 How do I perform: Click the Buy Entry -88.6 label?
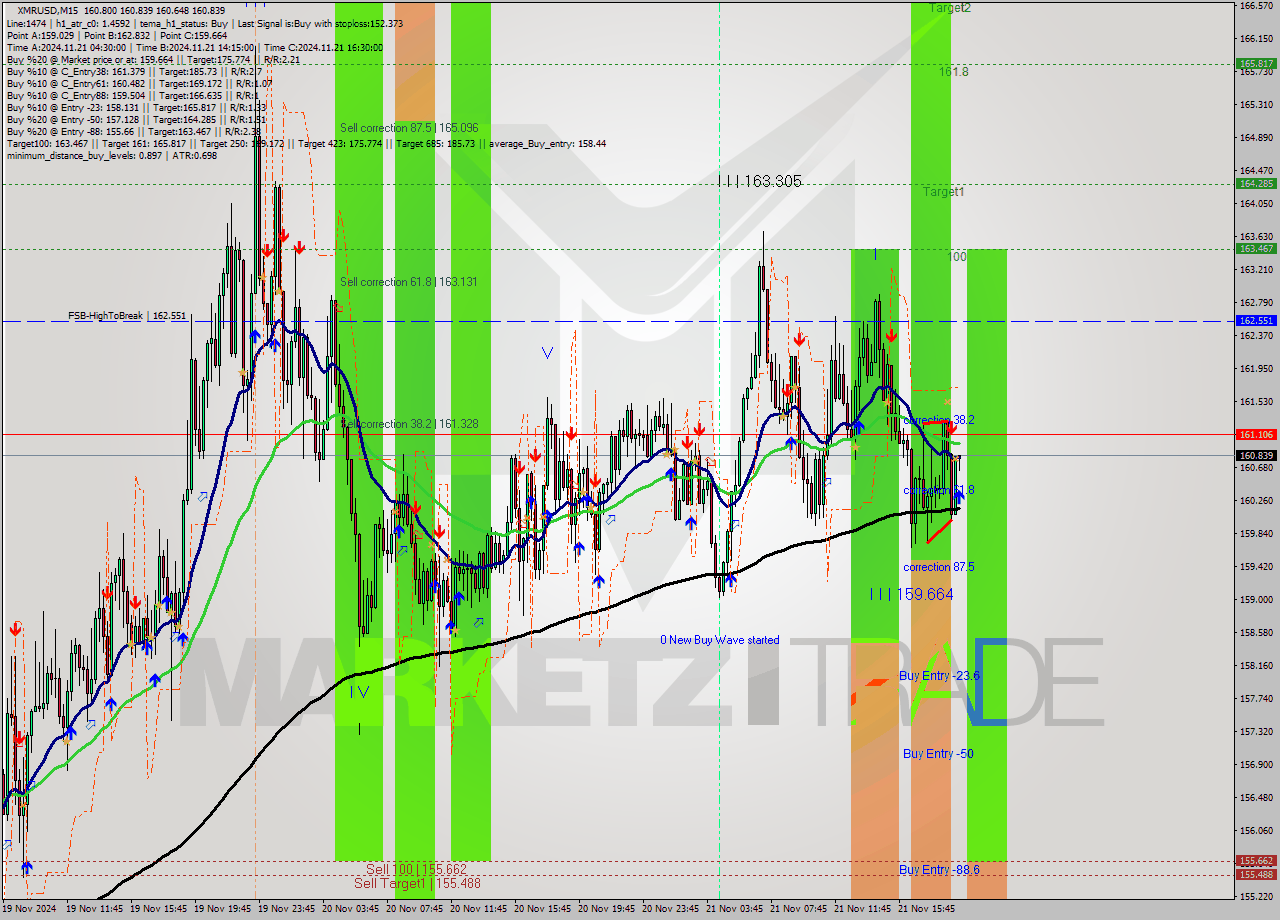tap(939, 870)
